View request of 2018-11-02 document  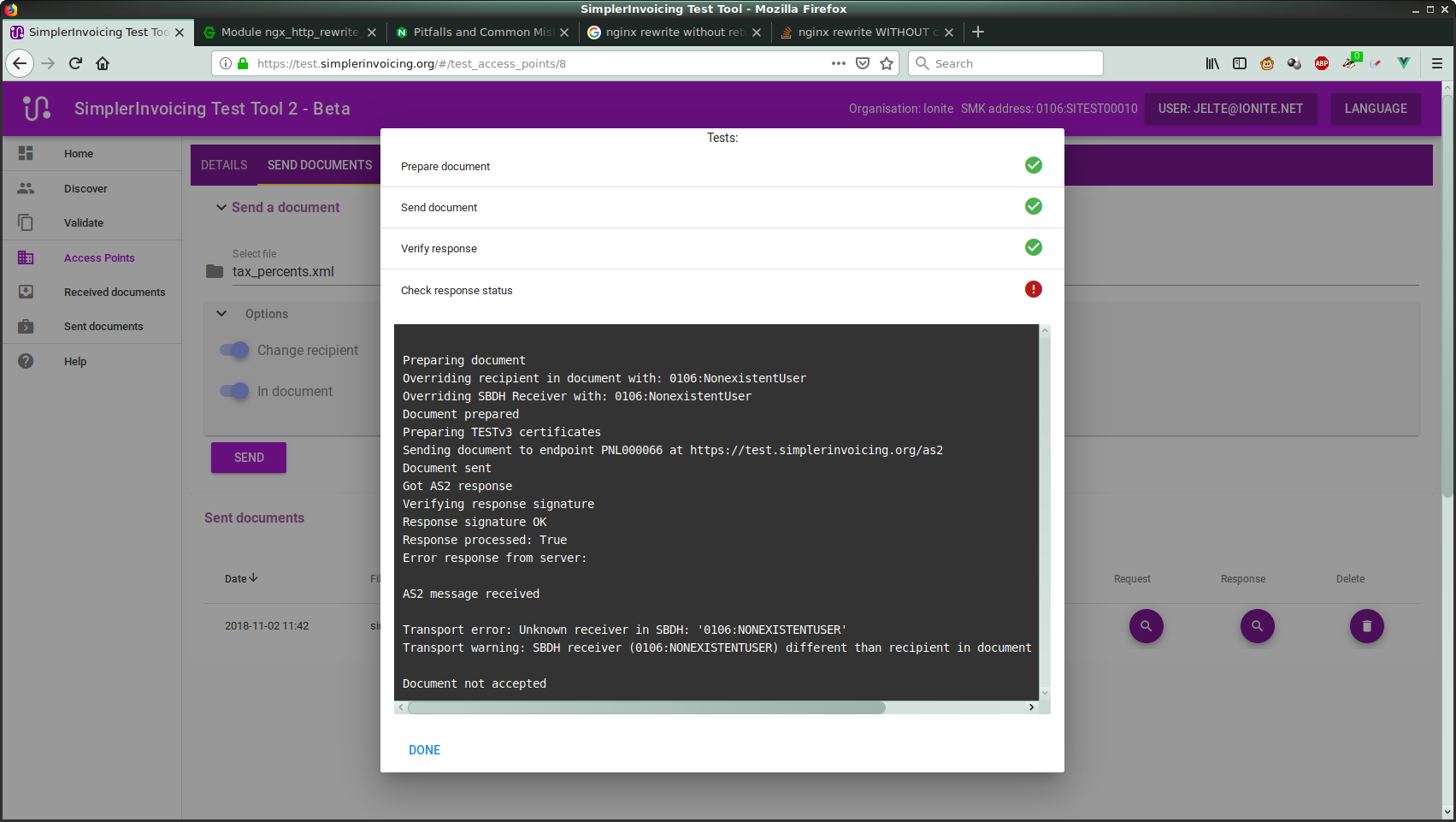coord(1146,626)
